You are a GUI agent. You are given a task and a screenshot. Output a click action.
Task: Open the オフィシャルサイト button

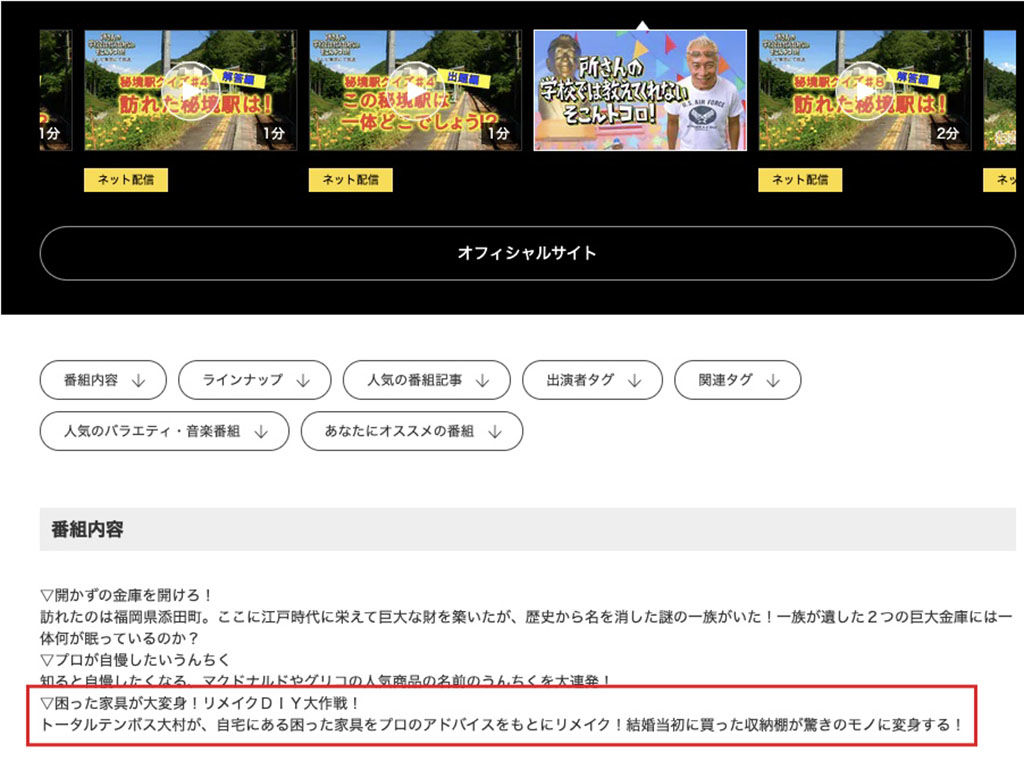point(527,253)
